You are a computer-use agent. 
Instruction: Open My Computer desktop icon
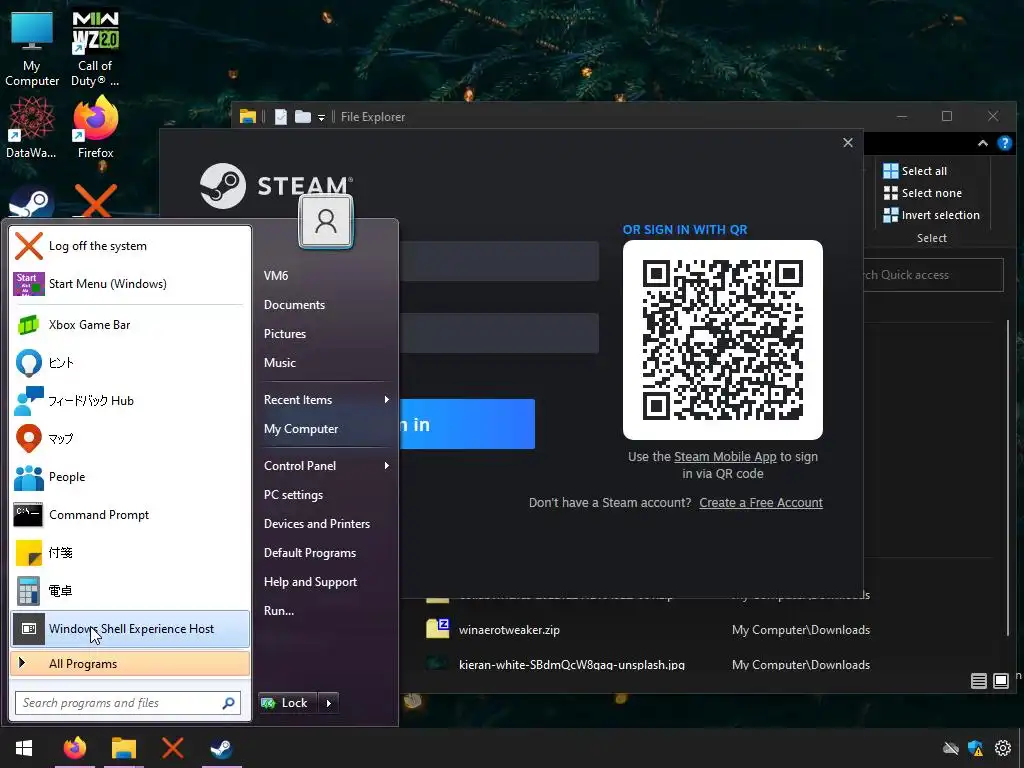coord(31,49)
